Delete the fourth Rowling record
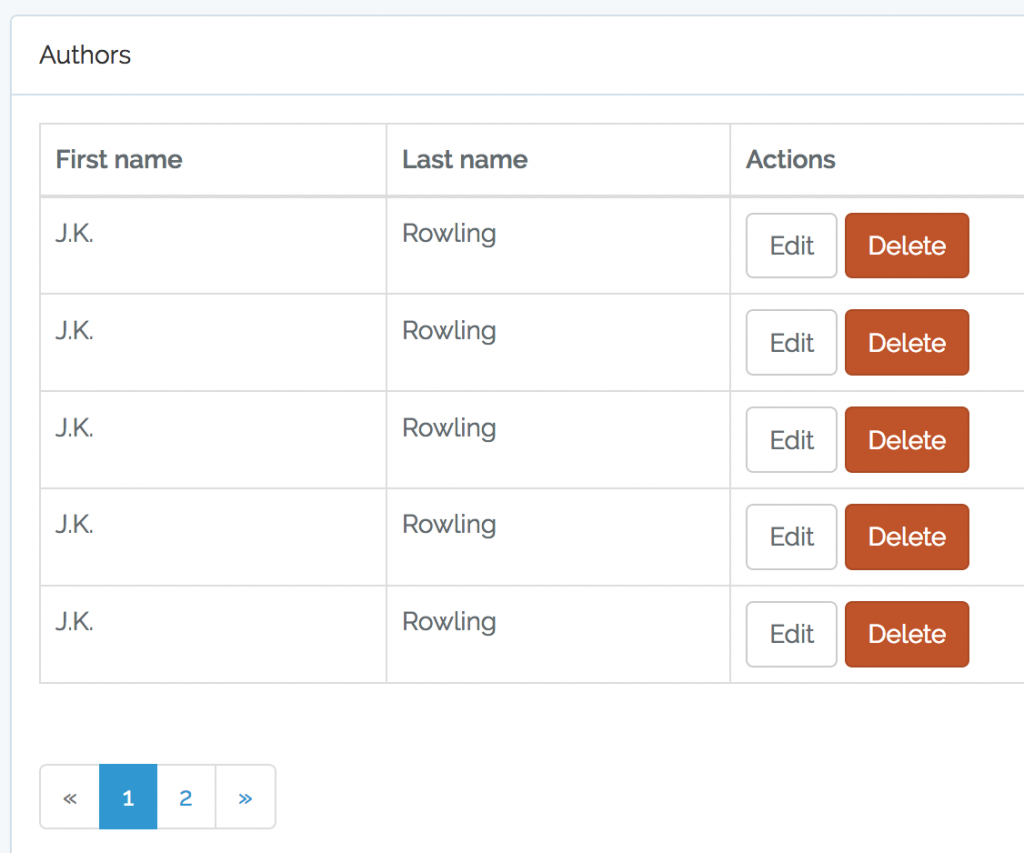The image size is (1024, 853). (x=906, y=536)
